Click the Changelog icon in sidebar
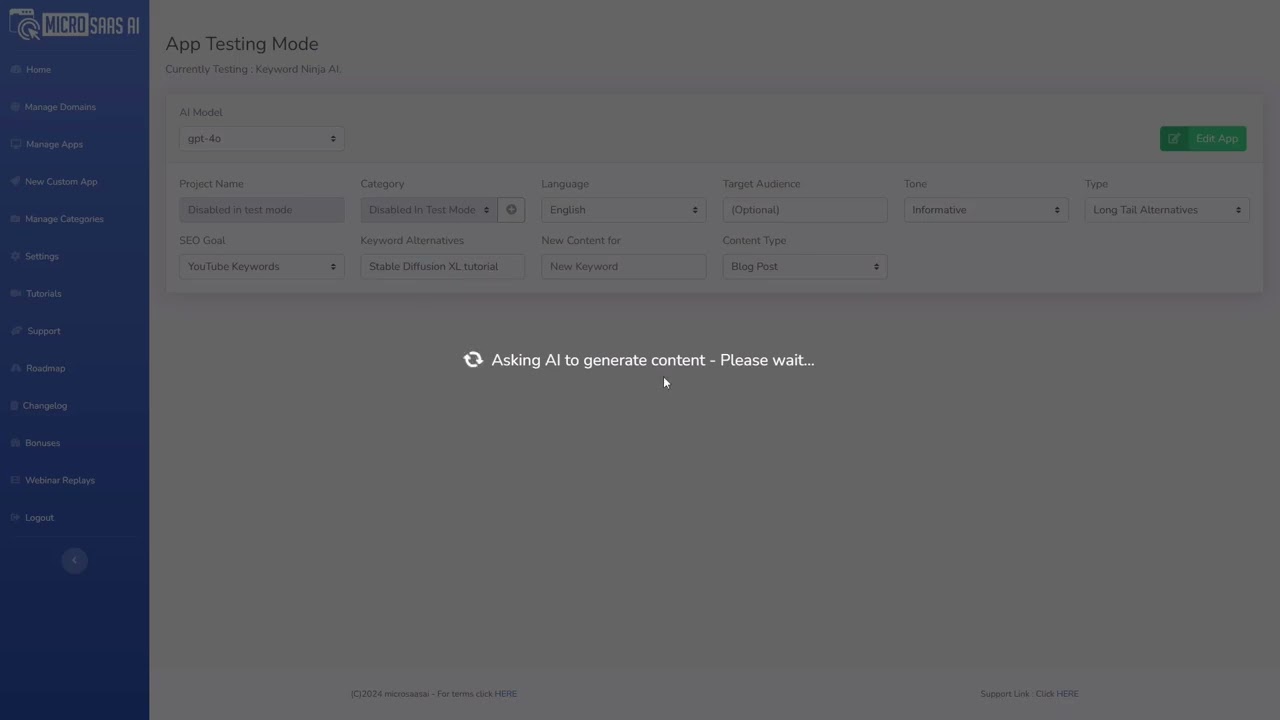 15,406
